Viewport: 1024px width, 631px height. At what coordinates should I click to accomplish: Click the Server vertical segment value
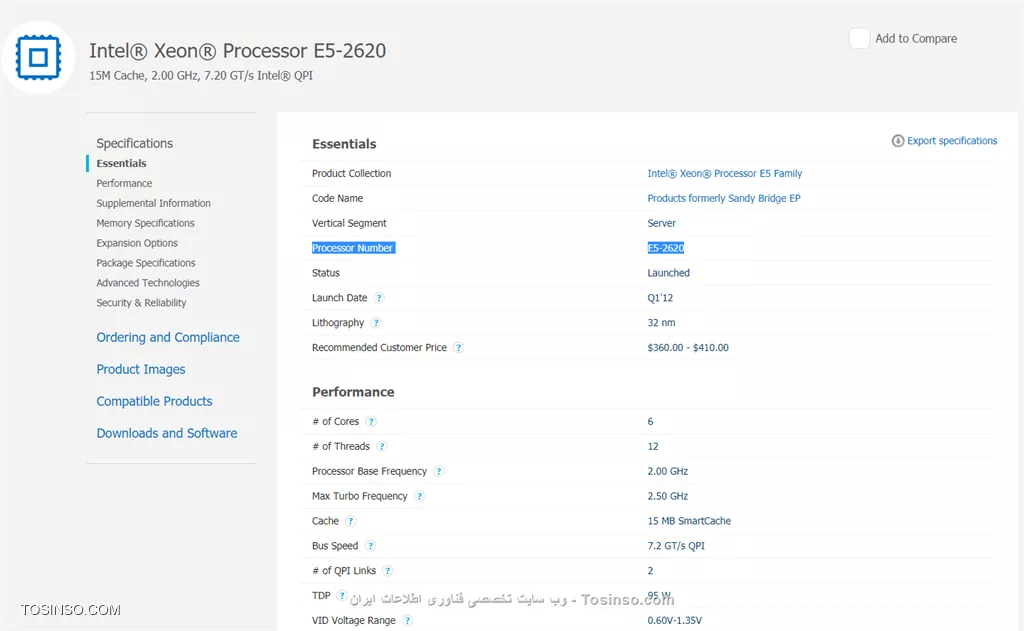pos(662,223)
